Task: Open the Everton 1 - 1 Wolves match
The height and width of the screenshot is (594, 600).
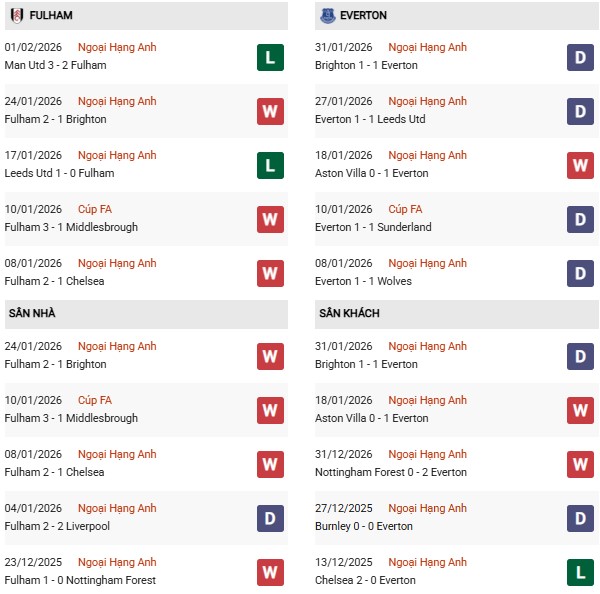Action: pyautogui.click(x=366, y=281)
